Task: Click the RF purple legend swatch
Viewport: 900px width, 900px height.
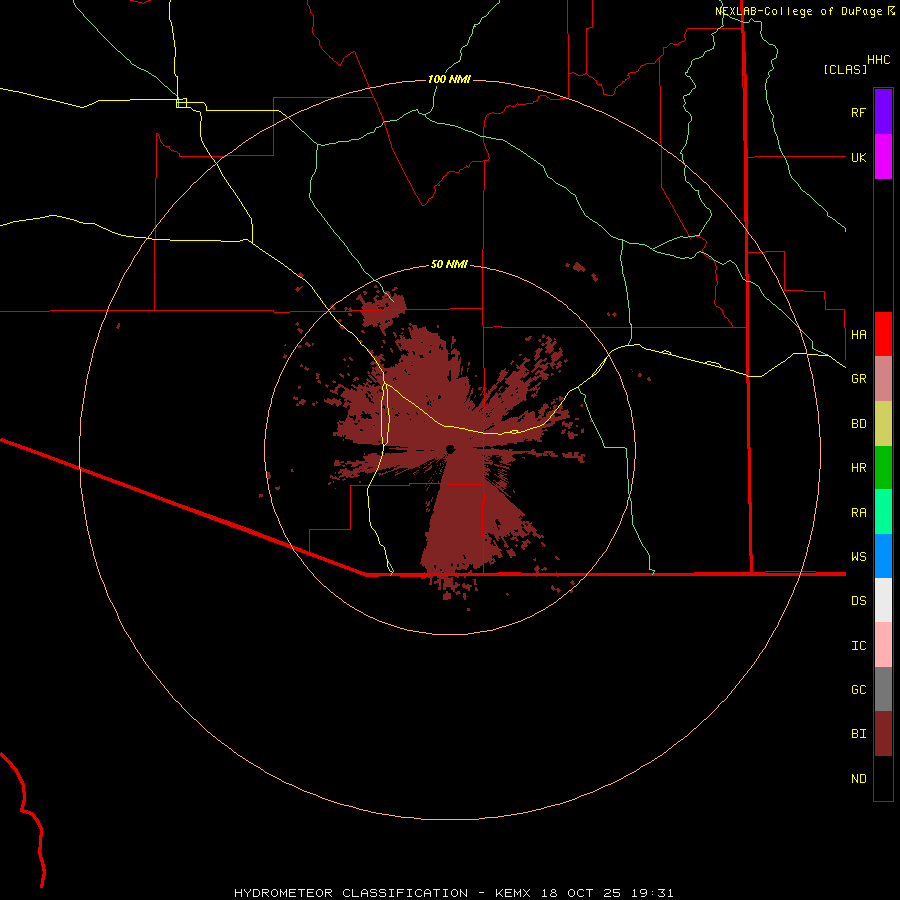Action: [x=883, y=112]
